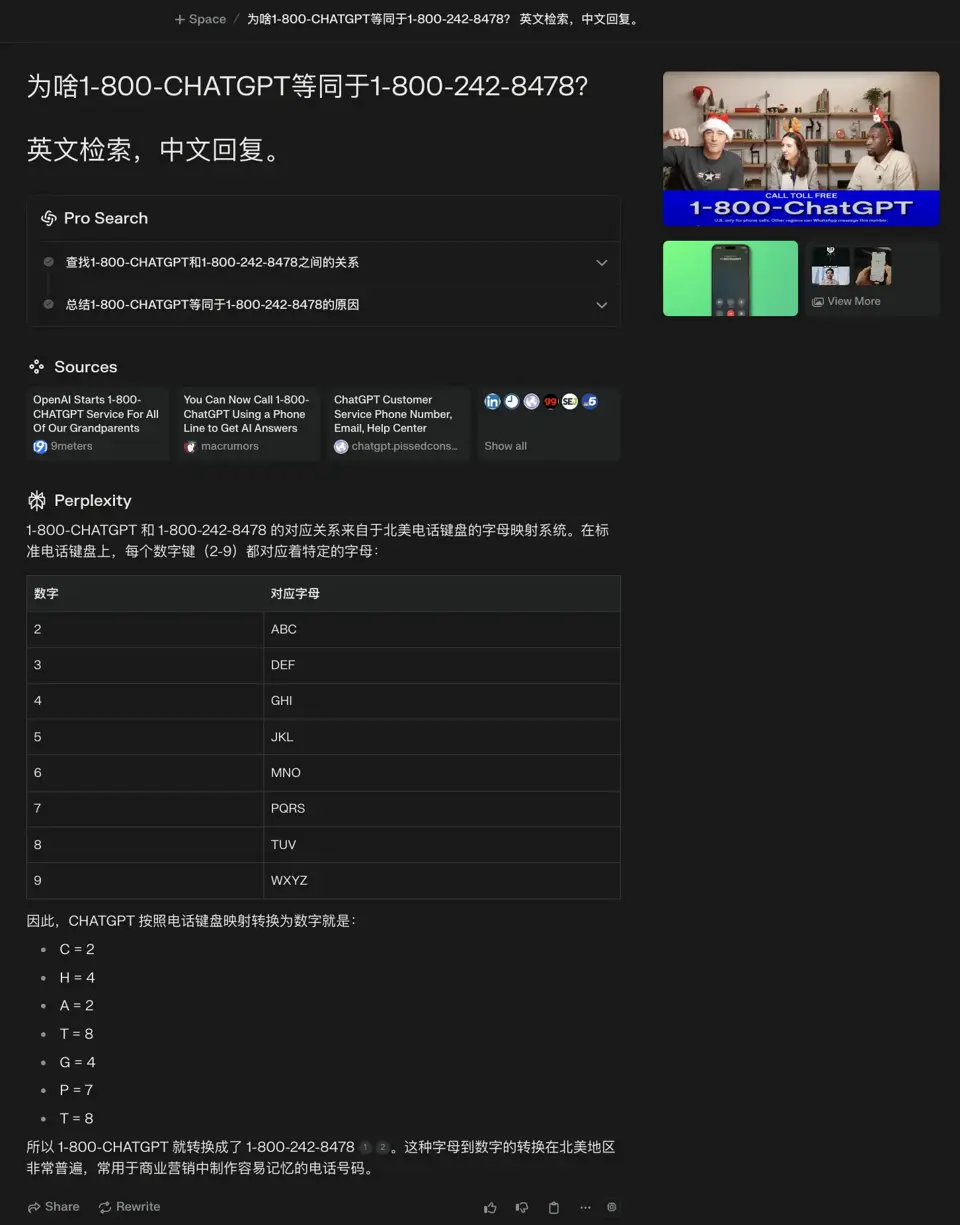
Task: Open the chatgpt.pissedconsumer source card
Action: [x=398, y=424]
